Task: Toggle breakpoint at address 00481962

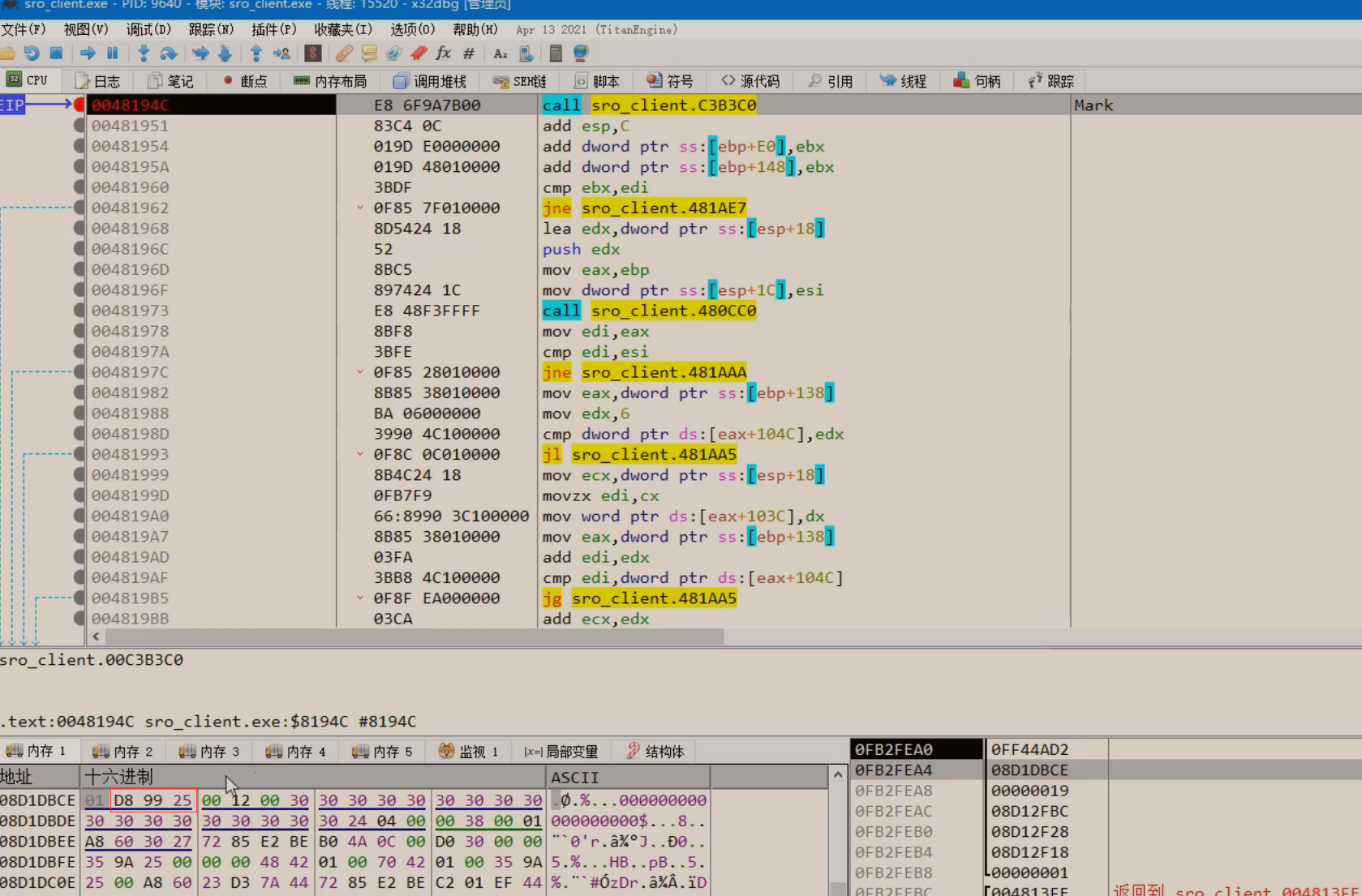Action: tap(79, 207)
